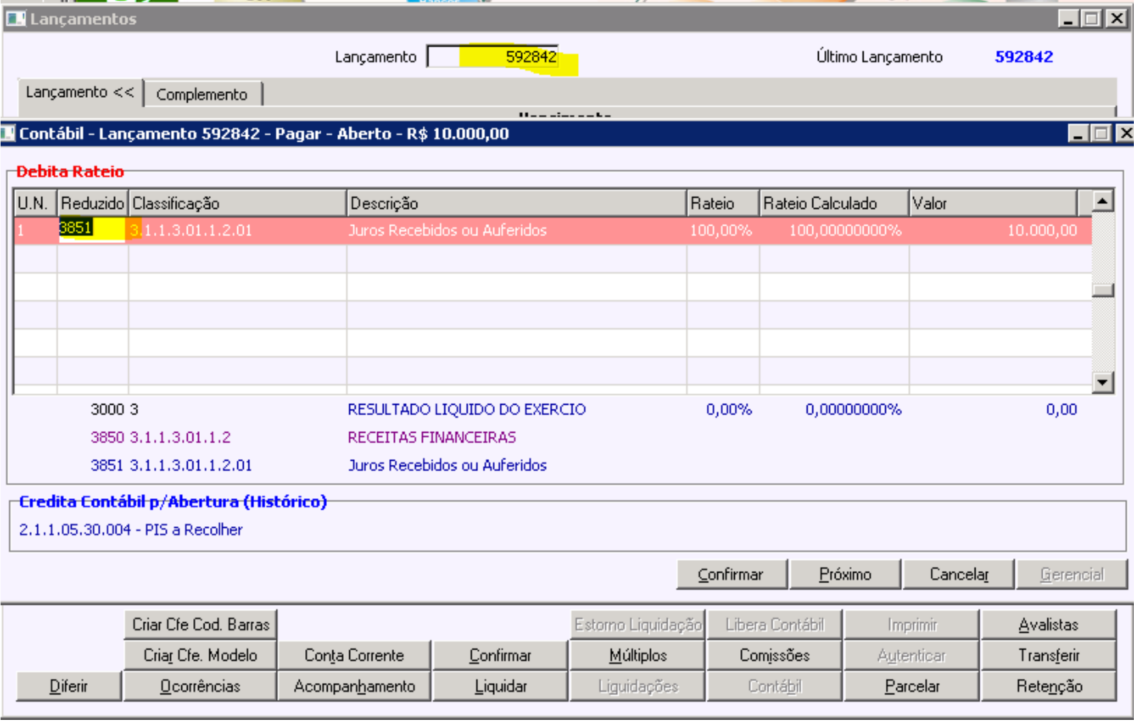Screen dimensions: 1134x723
Task: Click the Autenticar button
Action: (x=911, y=656)
